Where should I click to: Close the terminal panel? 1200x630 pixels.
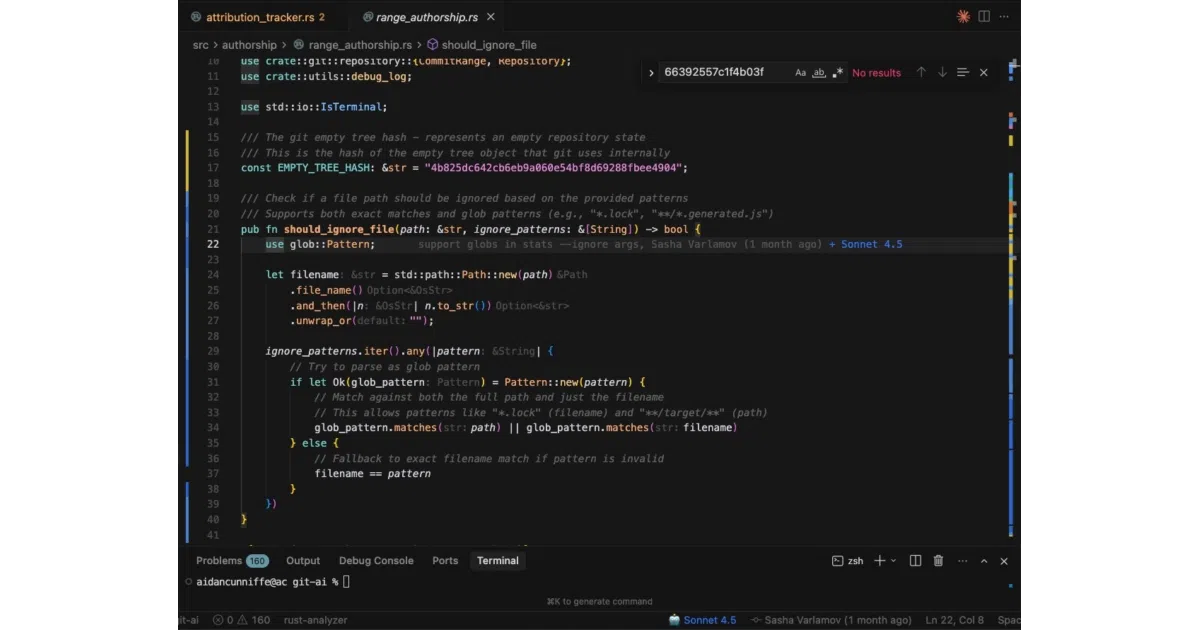coord(1004,561)
